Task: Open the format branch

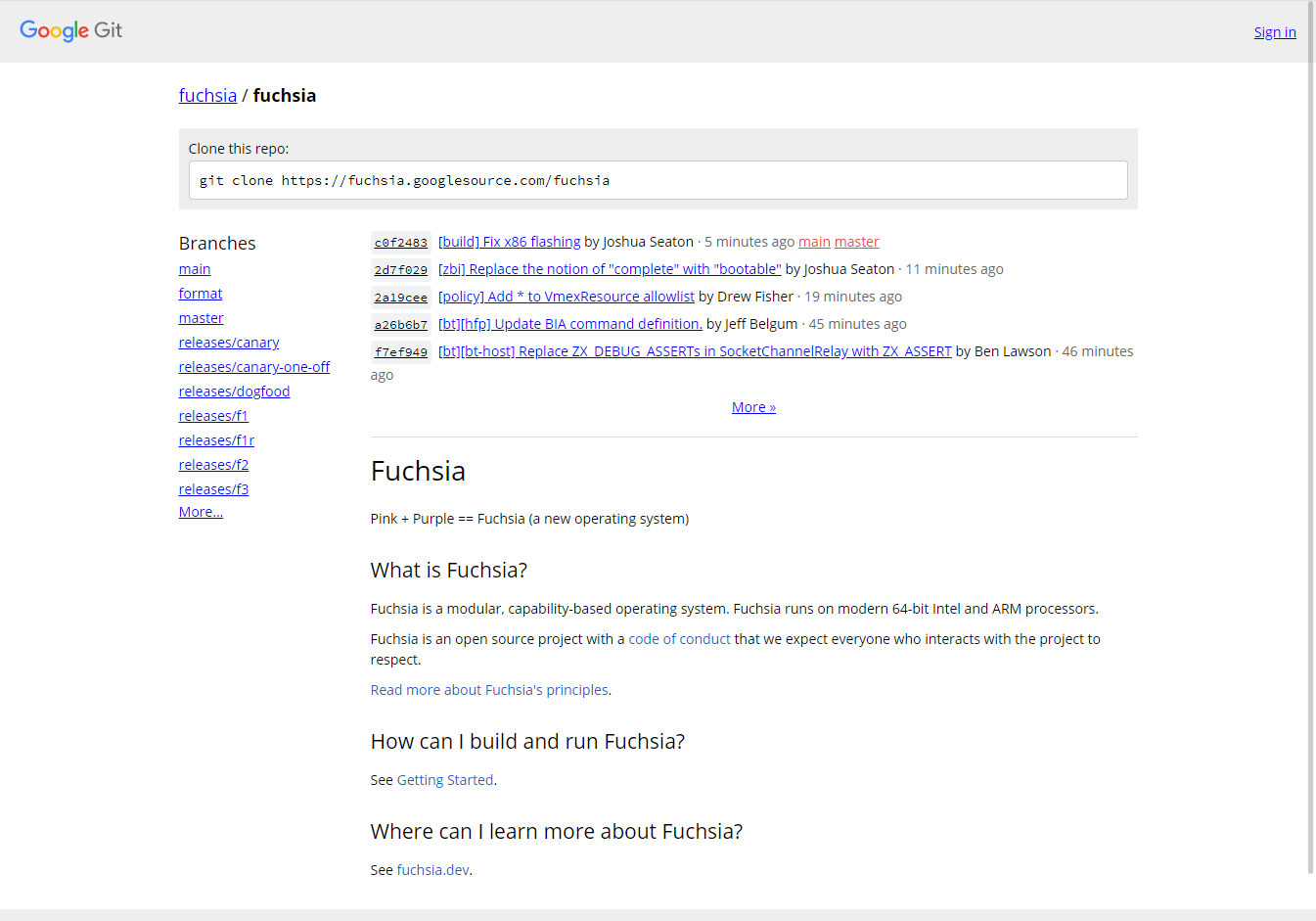Action: 201,294
